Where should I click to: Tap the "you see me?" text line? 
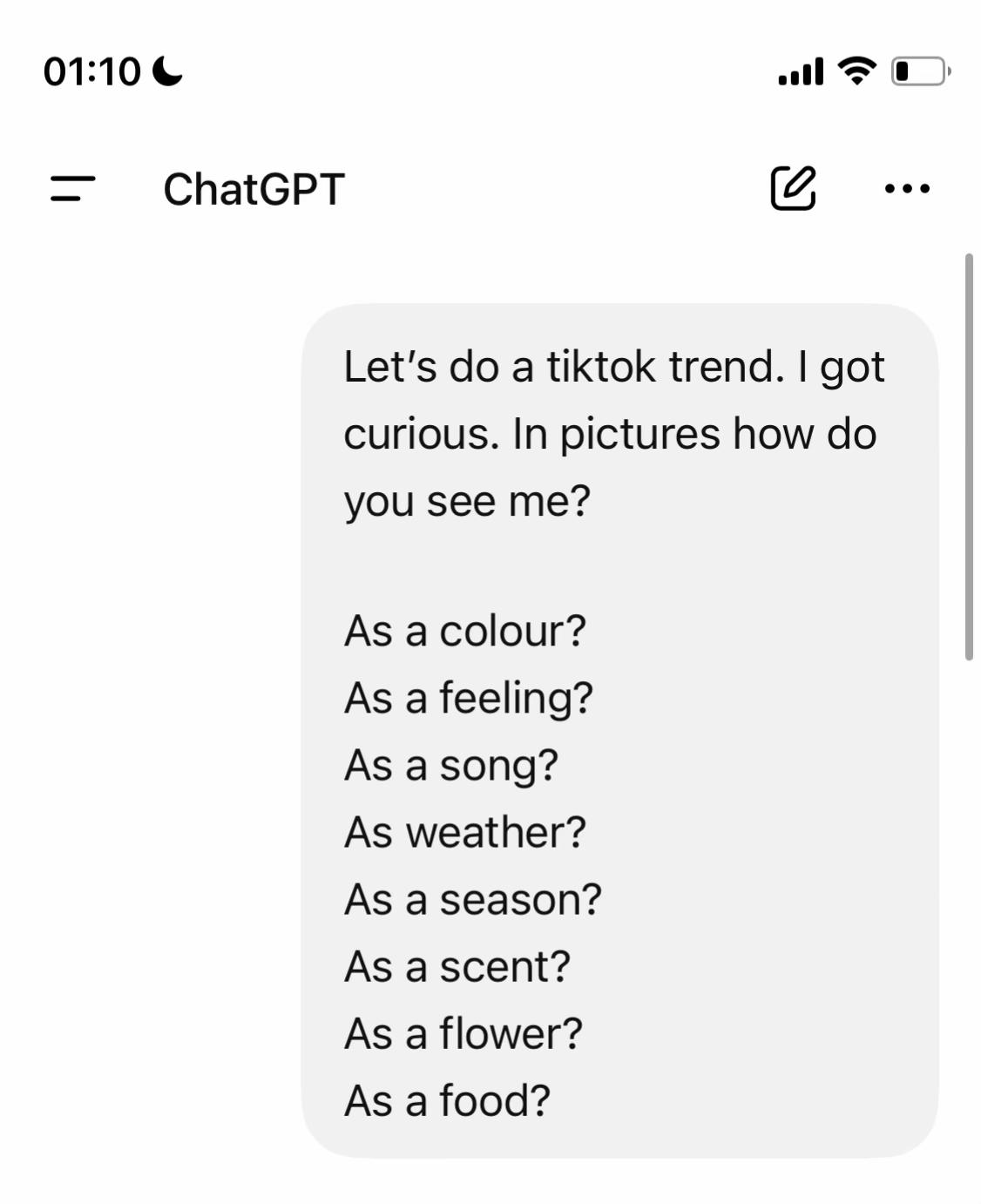click(467, 501)
